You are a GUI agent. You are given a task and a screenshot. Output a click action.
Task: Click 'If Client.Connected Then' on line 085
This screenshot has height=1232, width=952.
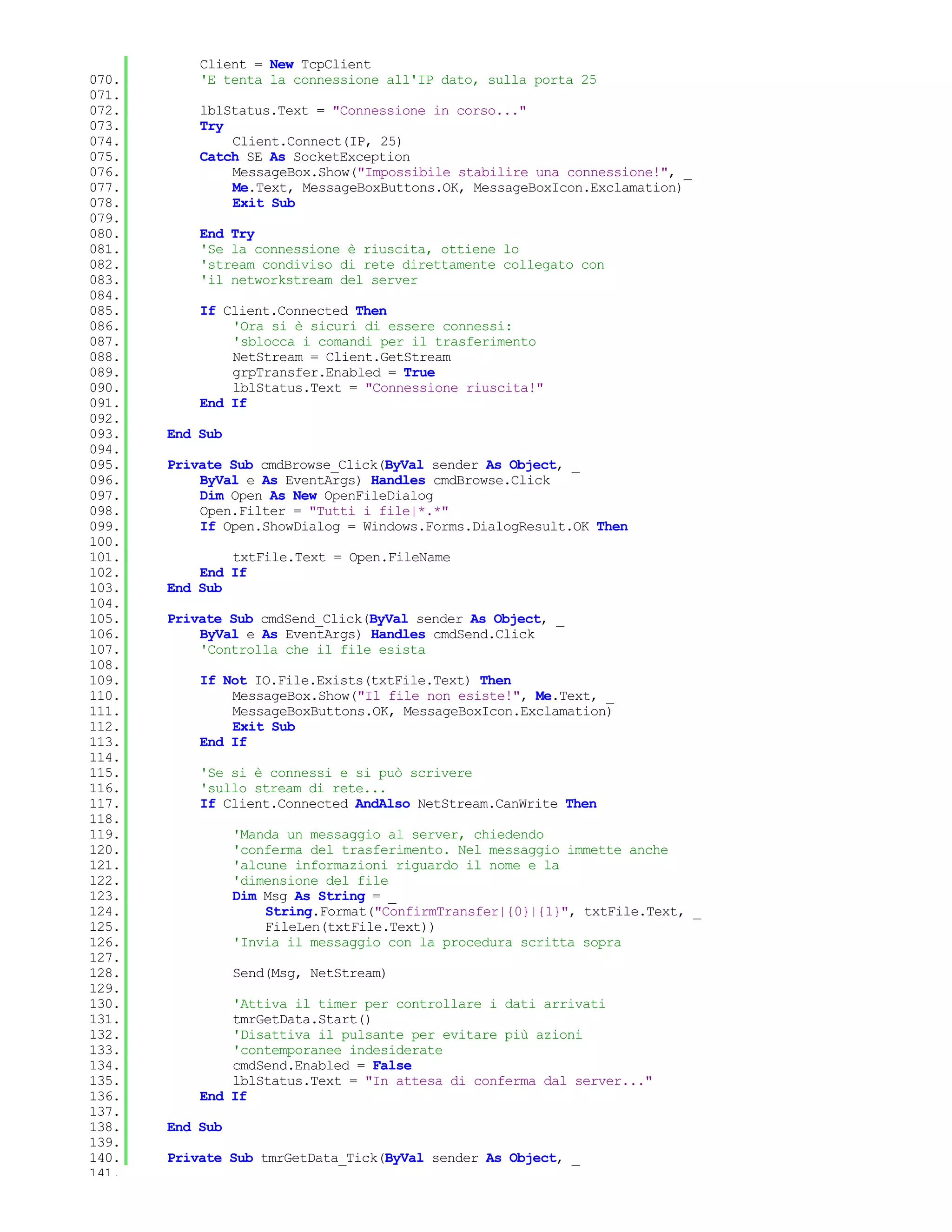[293, 311]
